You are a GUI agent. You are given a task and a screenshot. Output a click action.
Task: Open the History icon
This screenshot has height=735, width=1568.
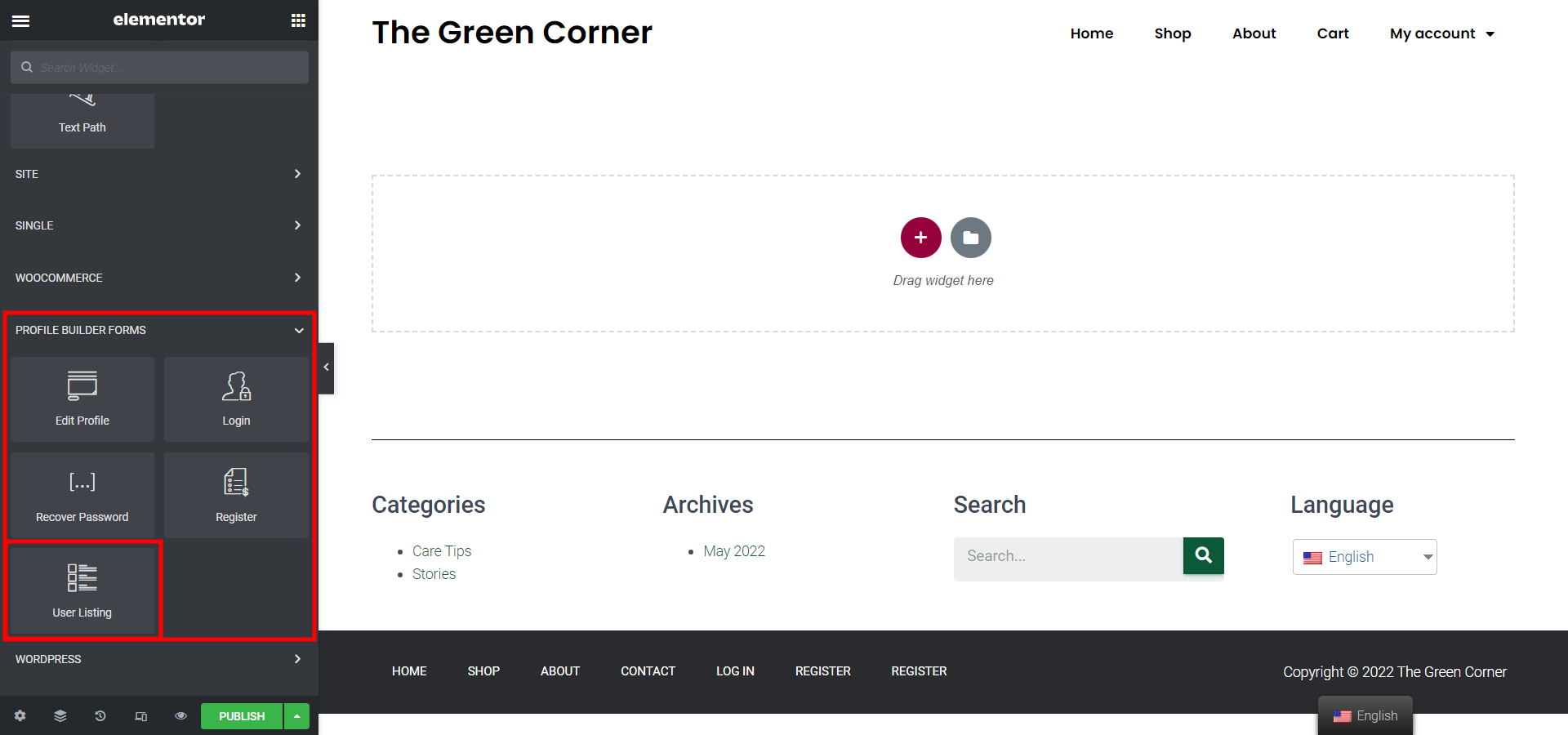(x=100, y=715)
